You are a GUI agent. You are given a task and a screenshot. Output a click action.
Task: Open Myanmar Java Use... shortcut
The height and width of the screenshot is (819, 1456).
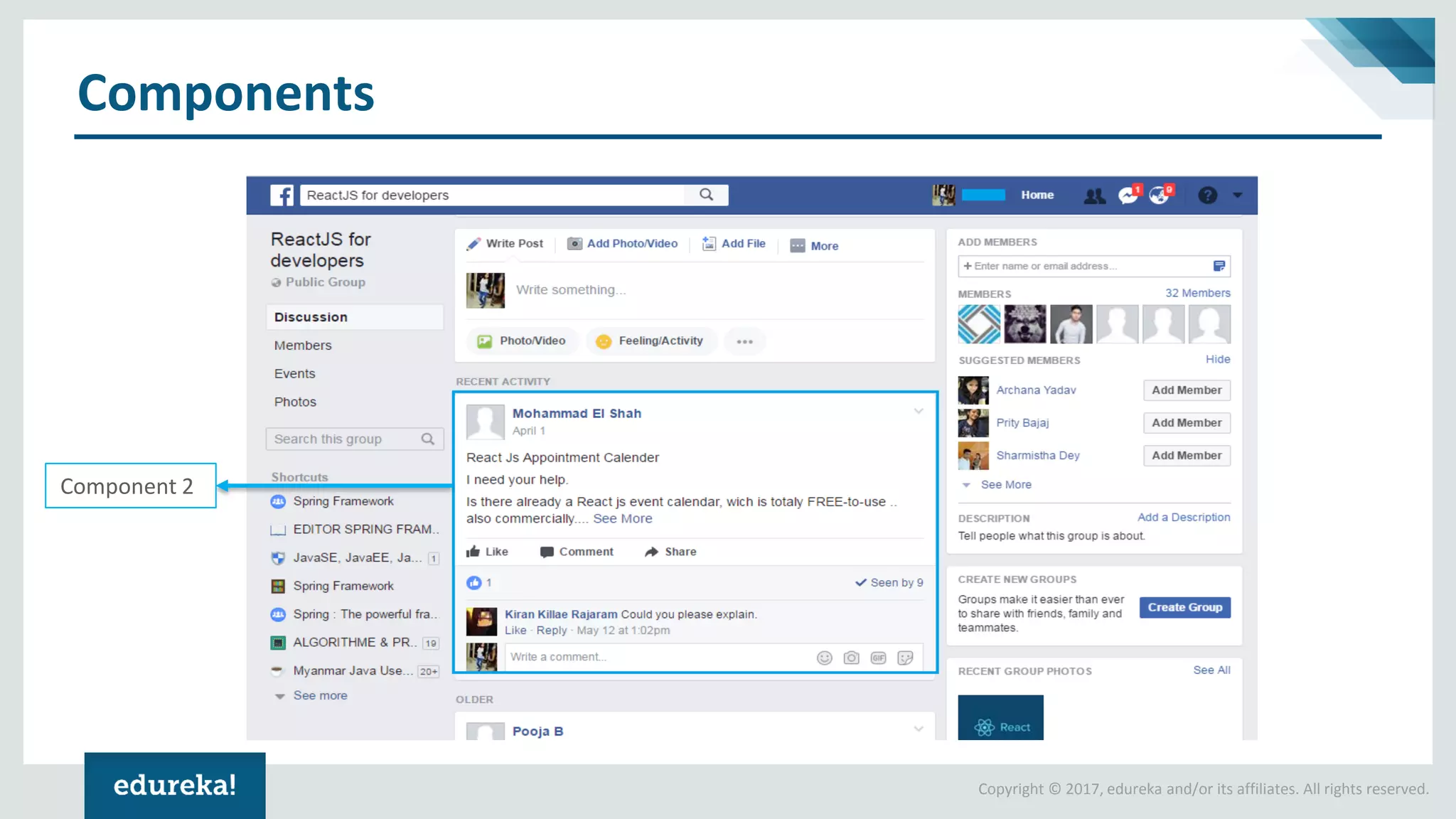pos(355,671)
